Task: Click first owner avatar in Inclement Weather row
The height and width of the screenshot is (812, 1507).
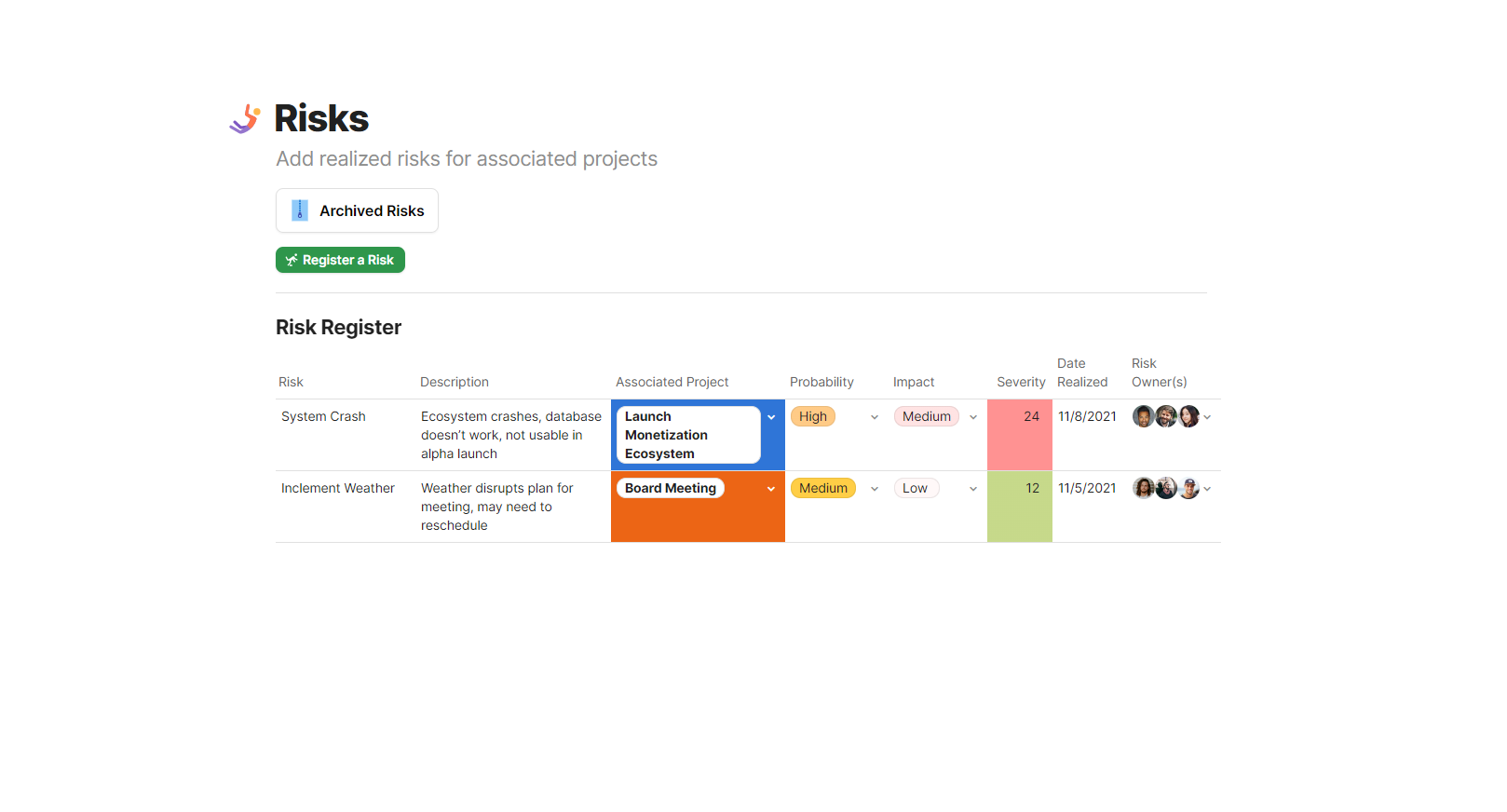Action: tap(1143, 488)
